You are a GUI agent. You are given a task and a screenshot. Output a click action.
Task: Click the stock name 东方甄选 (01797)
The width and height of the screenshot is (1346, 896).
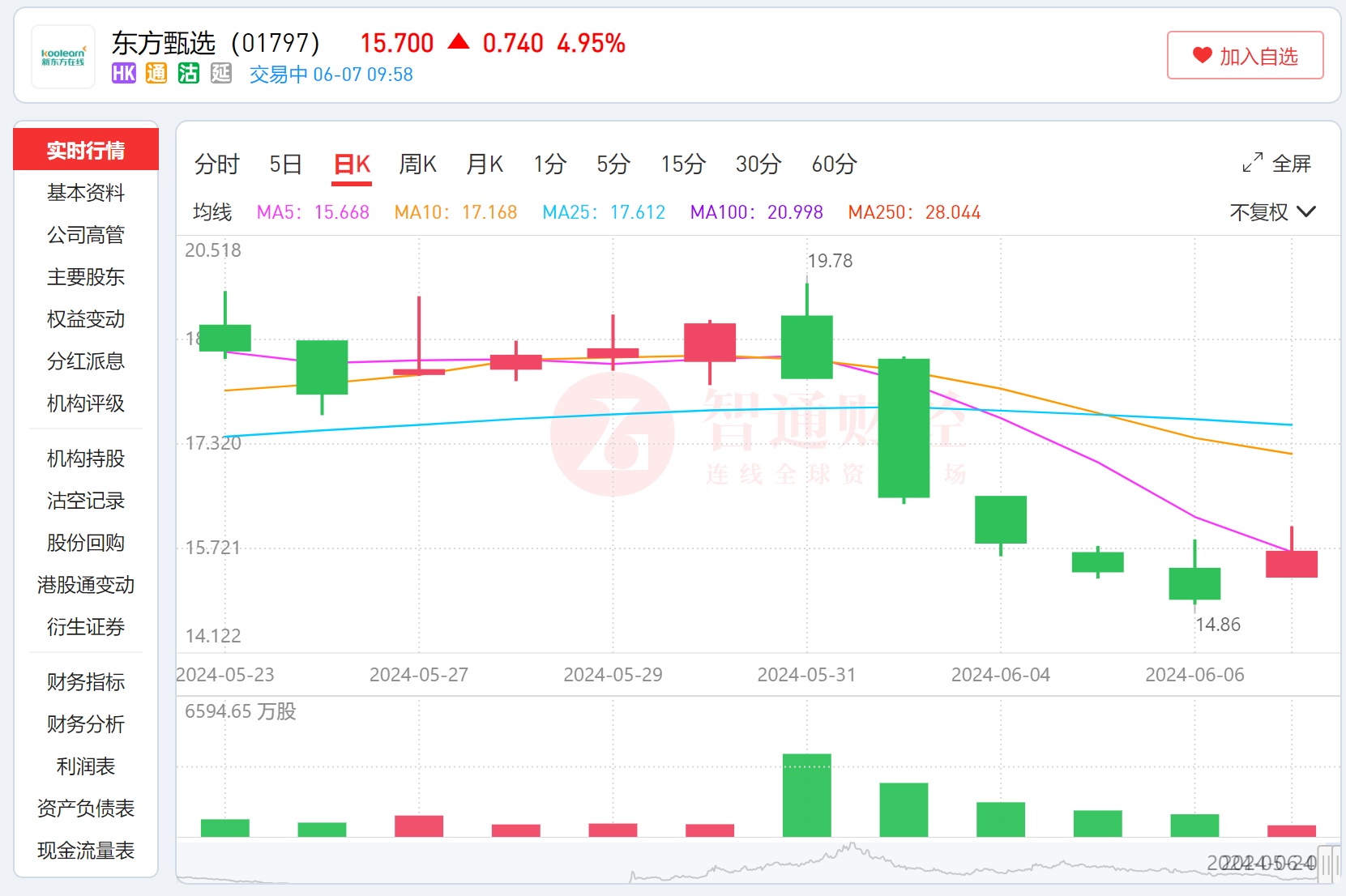point(216,42)
